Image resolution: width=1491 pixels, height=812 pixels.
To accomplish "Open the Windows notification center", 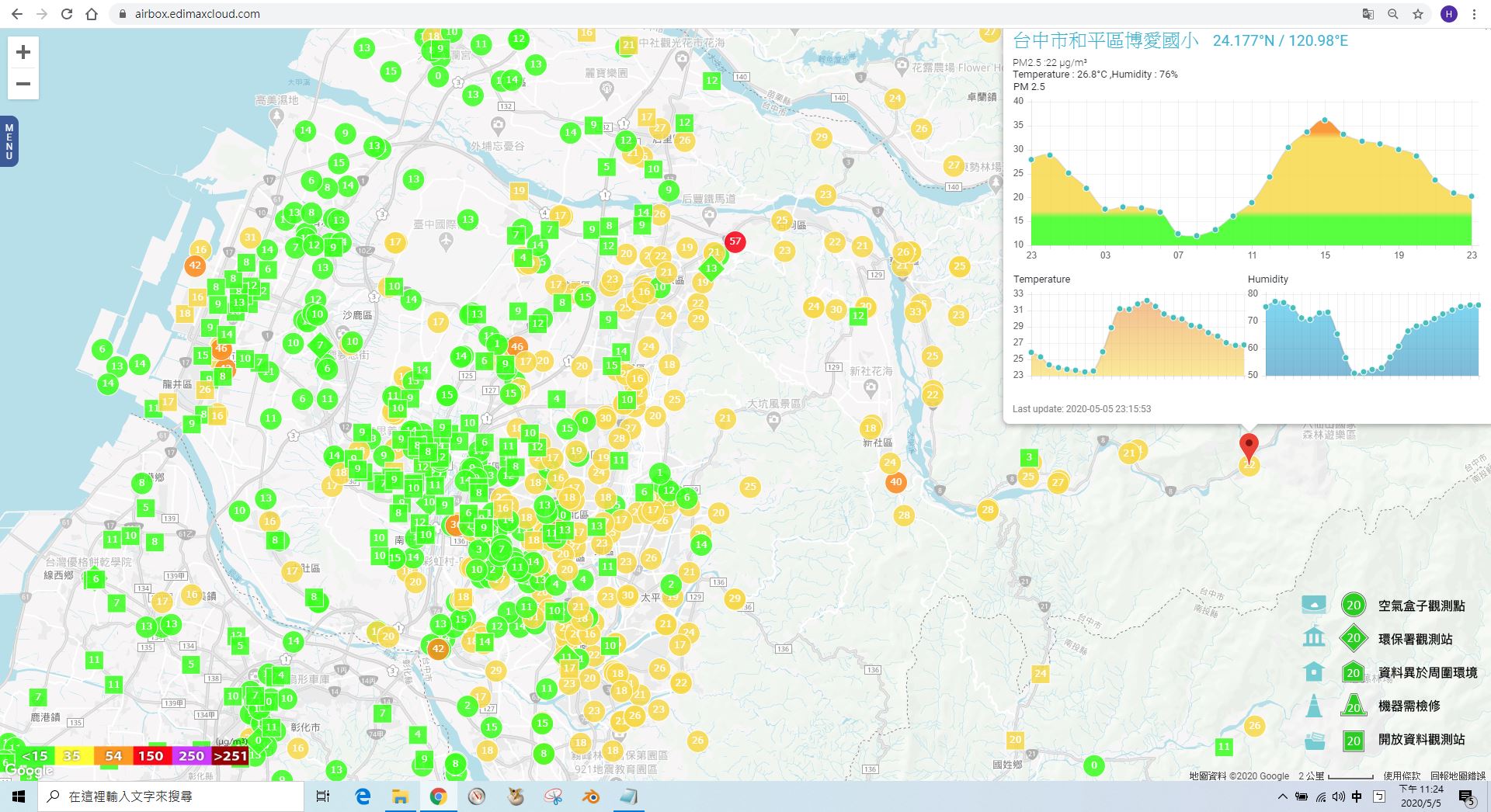I will point(1467,796).
